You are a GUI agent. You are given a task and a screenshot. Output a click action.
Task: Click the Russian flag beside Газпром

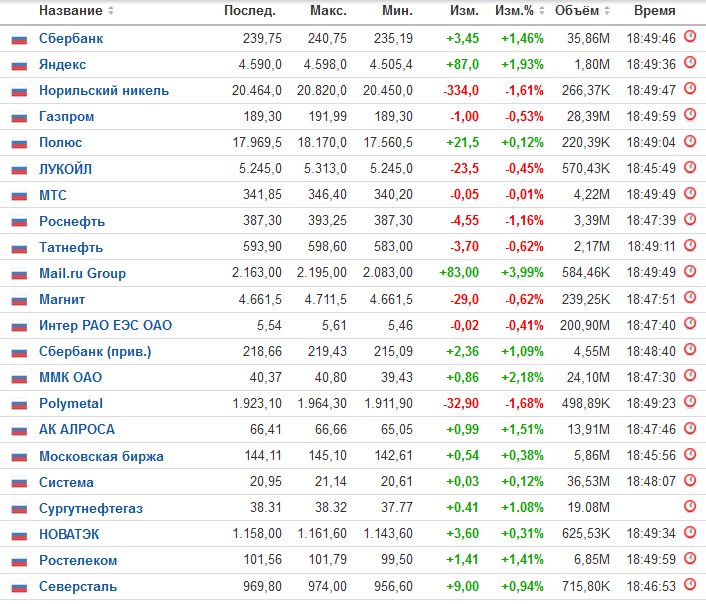tap(19, 118)
